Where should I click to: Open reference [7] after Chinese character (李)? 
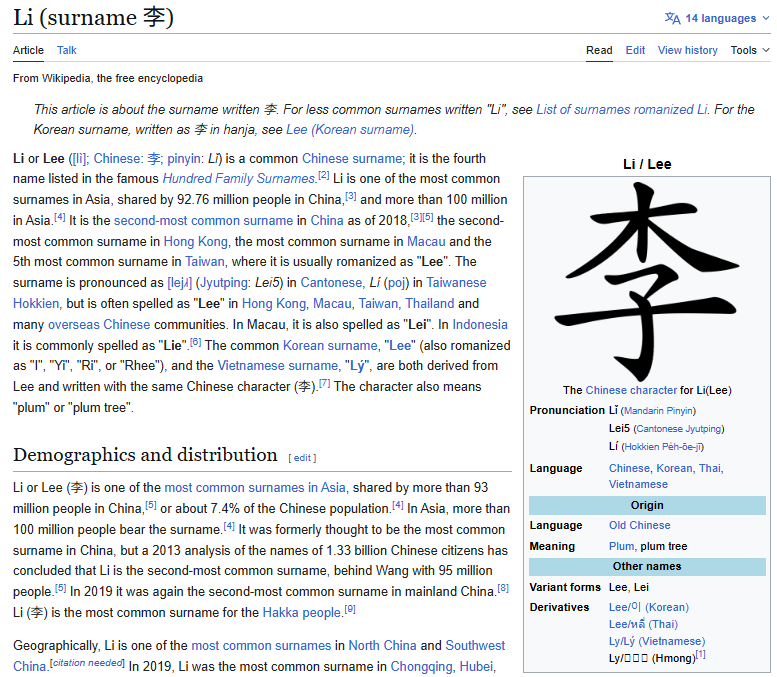324,383
